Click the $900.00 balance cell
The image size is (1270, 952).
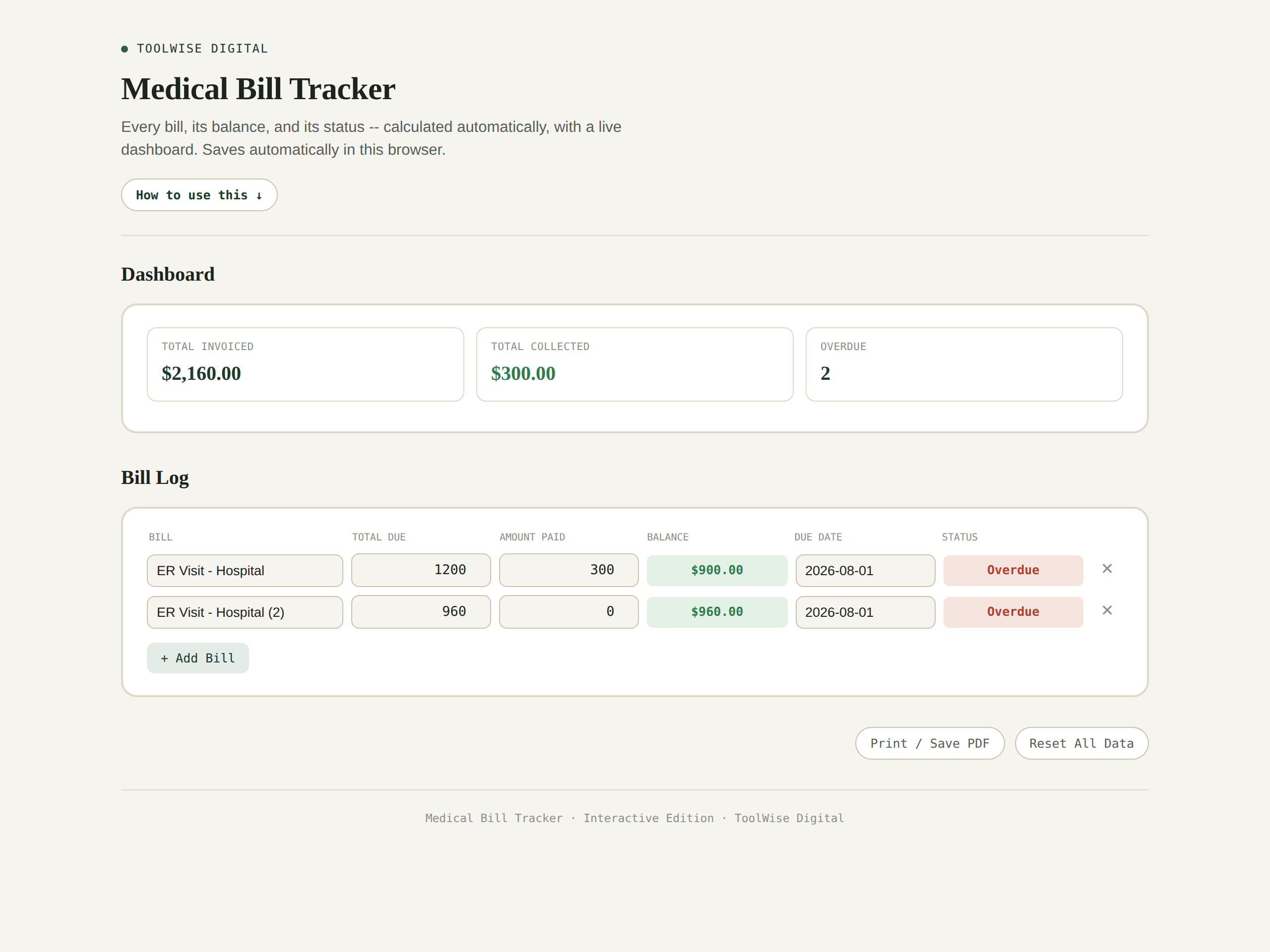[717, 570]
